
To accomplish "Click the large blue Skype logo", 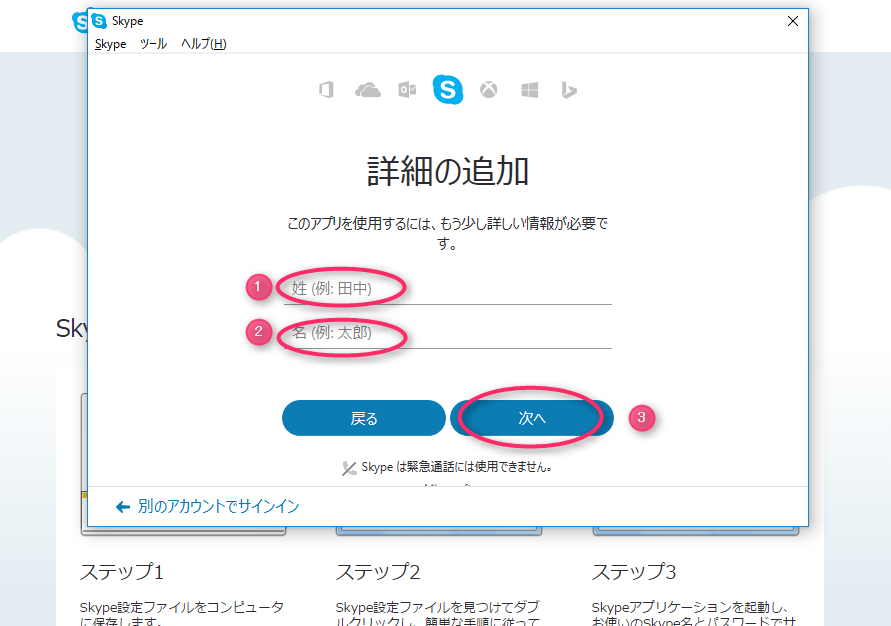I will pos(448,89).
